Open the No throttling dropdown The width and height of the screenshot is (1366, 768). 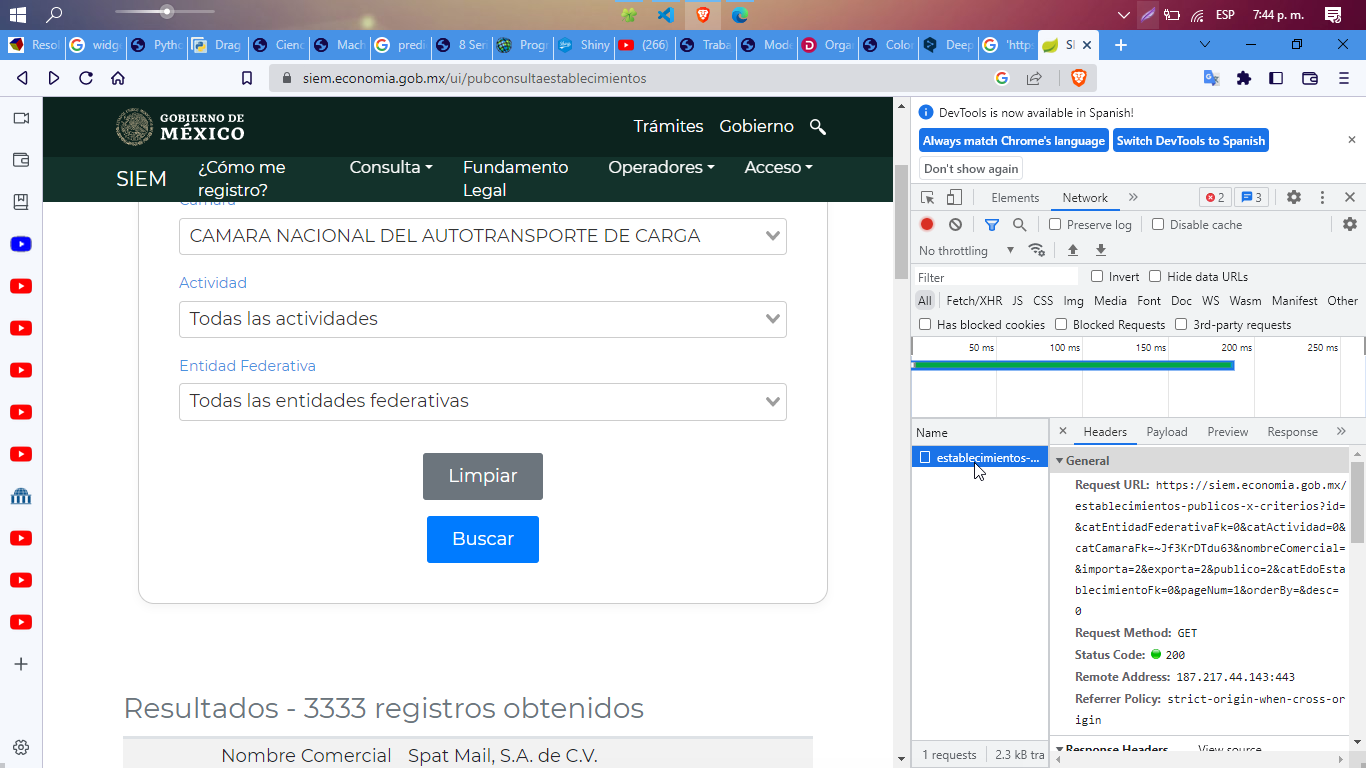[960, 250]
